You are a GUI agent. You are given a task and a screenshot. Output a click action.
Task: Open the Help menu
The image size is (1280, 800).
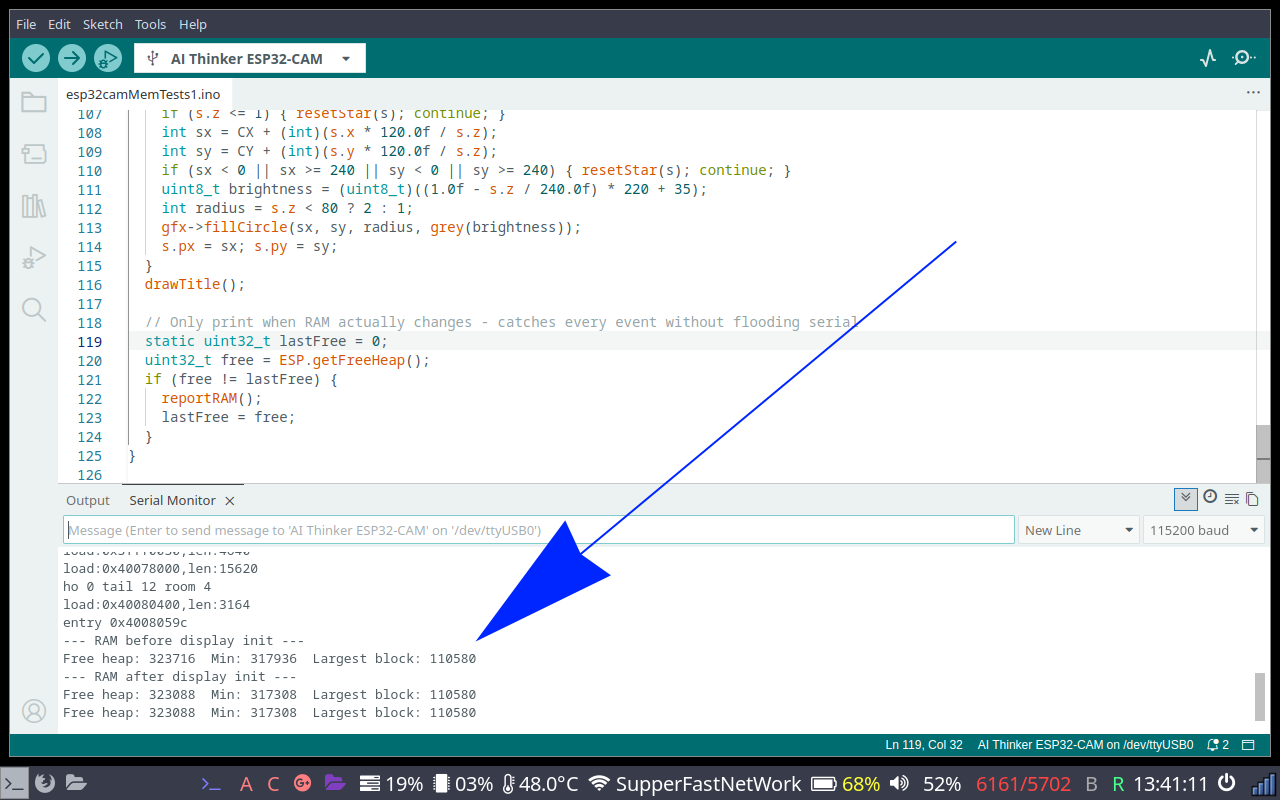tap(193, 24)
